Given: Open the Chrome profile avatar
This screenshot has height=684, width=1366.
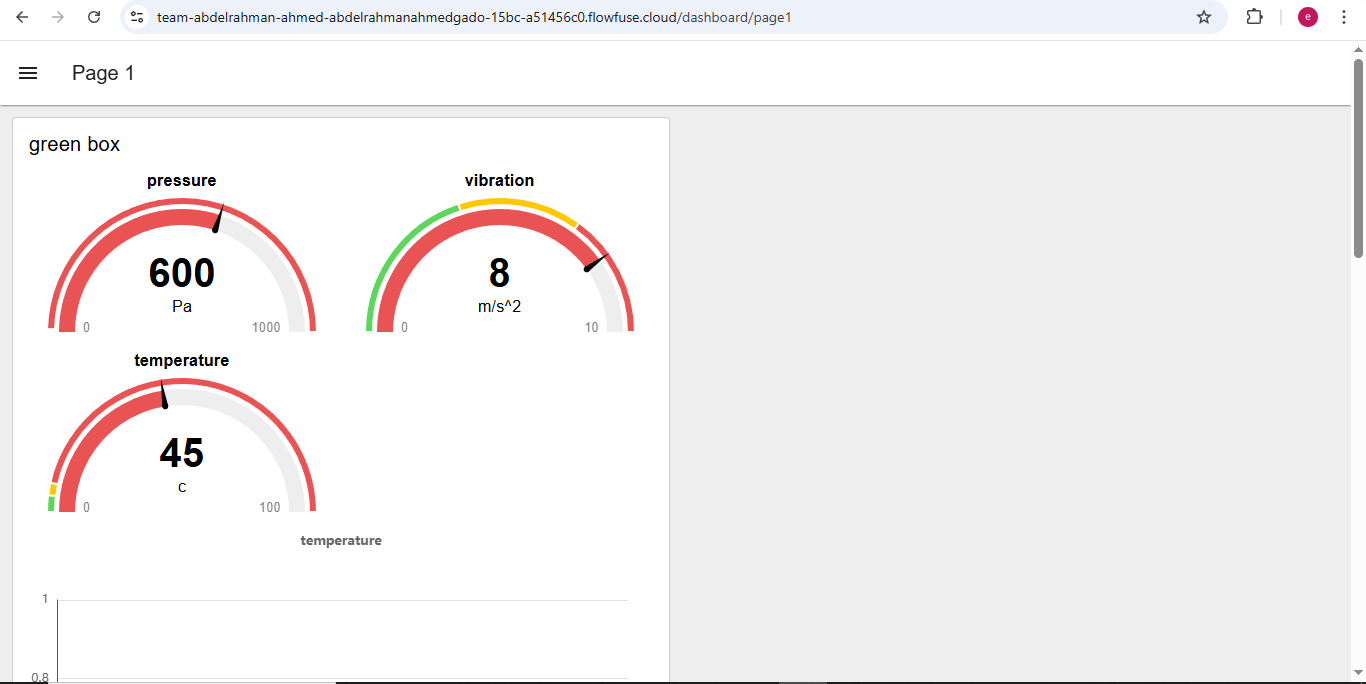Looking at the screenshot, I should coord(1308,17).
